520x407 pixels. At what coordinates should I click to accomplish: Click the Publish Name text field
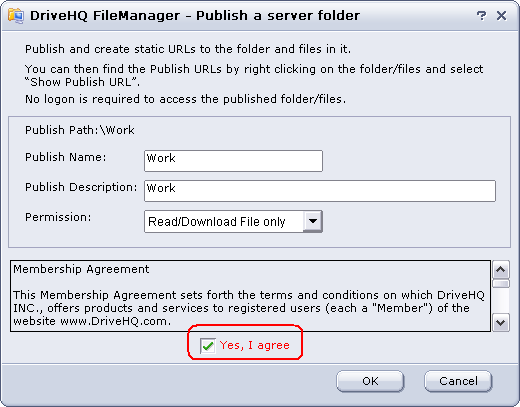pos(233,161)
